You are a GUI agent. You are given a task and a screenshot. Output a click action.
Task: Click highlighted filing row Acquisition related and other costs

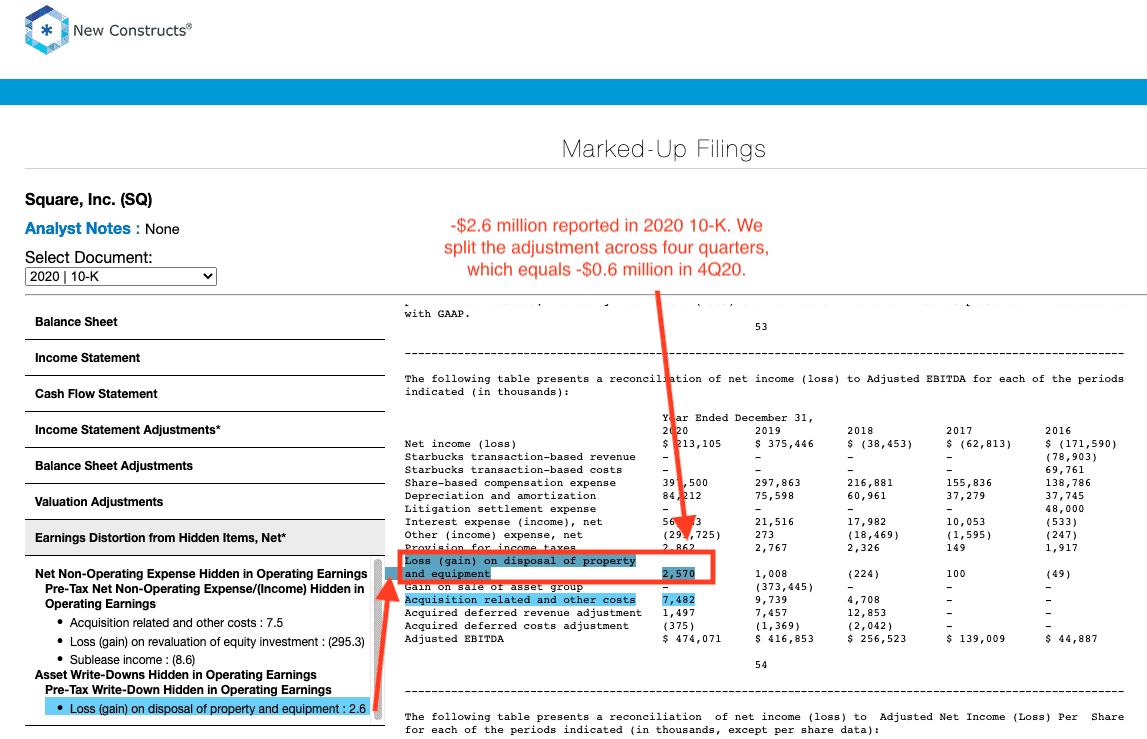[x=520, y=600]
